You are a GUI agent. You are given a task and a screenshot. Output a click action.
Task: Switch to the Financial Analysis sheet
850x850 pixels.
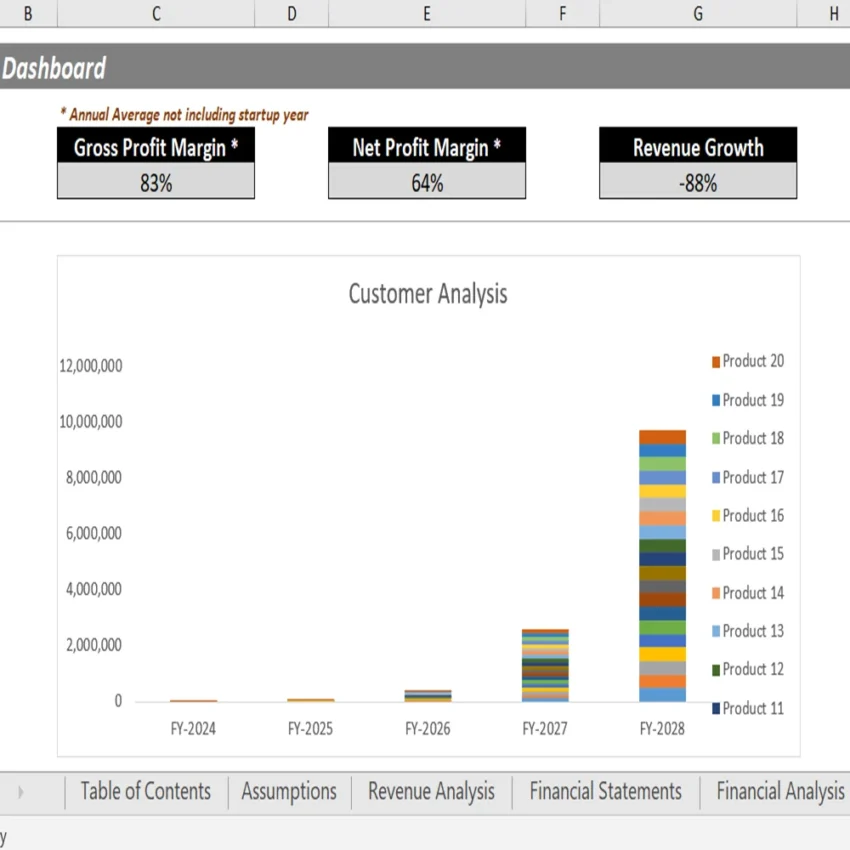778,791
